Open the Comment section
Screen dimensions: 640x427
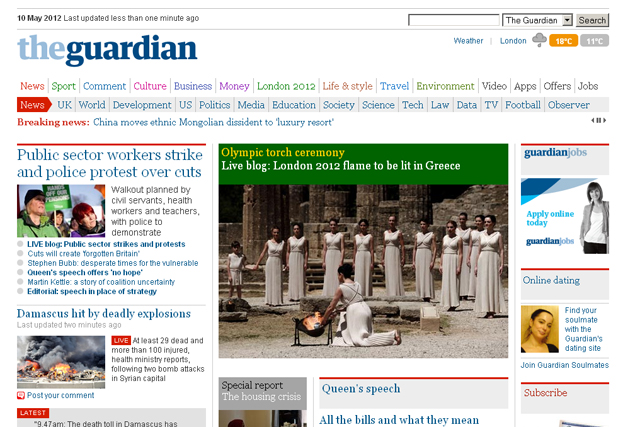(104, 86)
